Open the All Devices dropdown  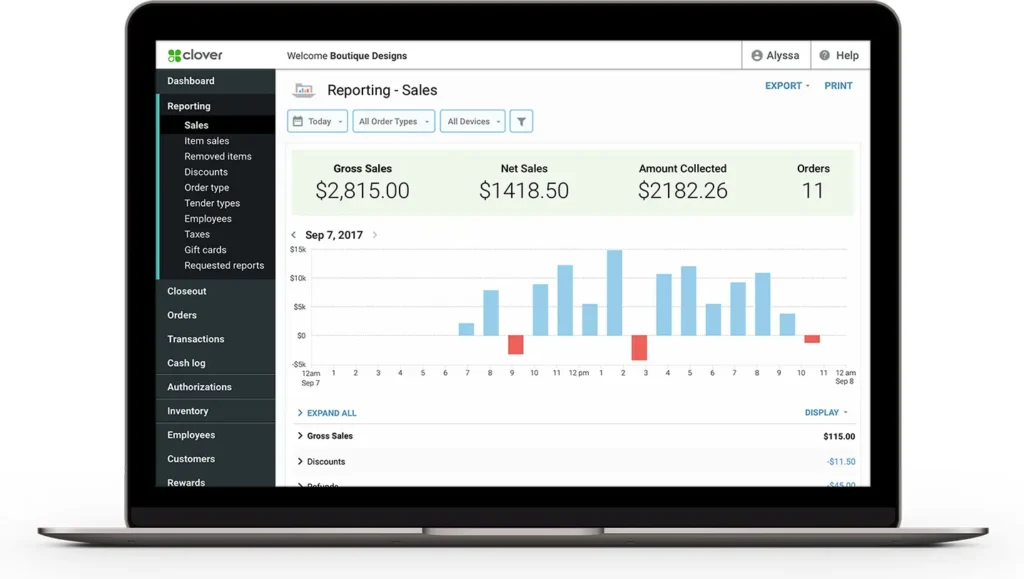pos(473,121)
